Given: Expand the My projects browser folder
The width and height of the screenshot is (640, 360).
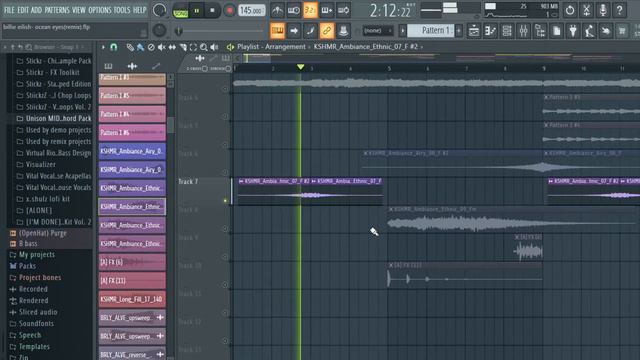Looking at the screenshot, I should tap(32, 255).
